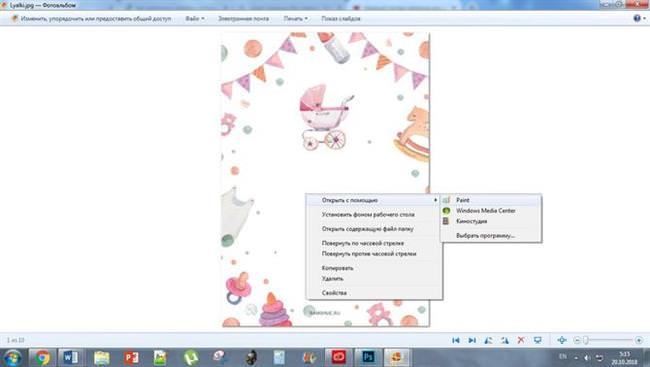The image size is (650, 367).
Task: Click the submenu arrow beside 'Открыть с помощью'
Action: [x=435, y=200]
